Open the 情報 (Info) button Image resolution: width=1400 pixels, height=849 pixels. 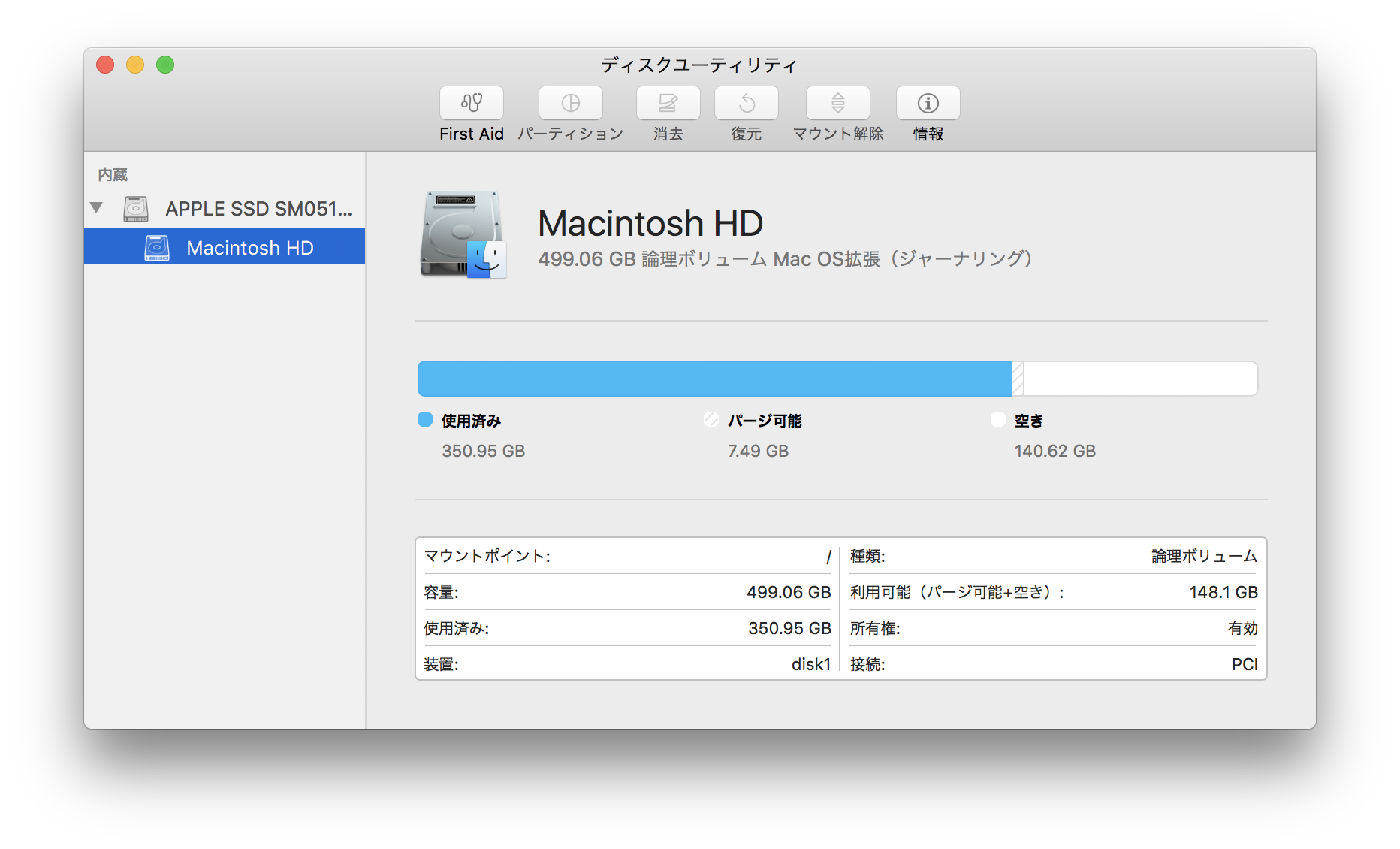928,103
